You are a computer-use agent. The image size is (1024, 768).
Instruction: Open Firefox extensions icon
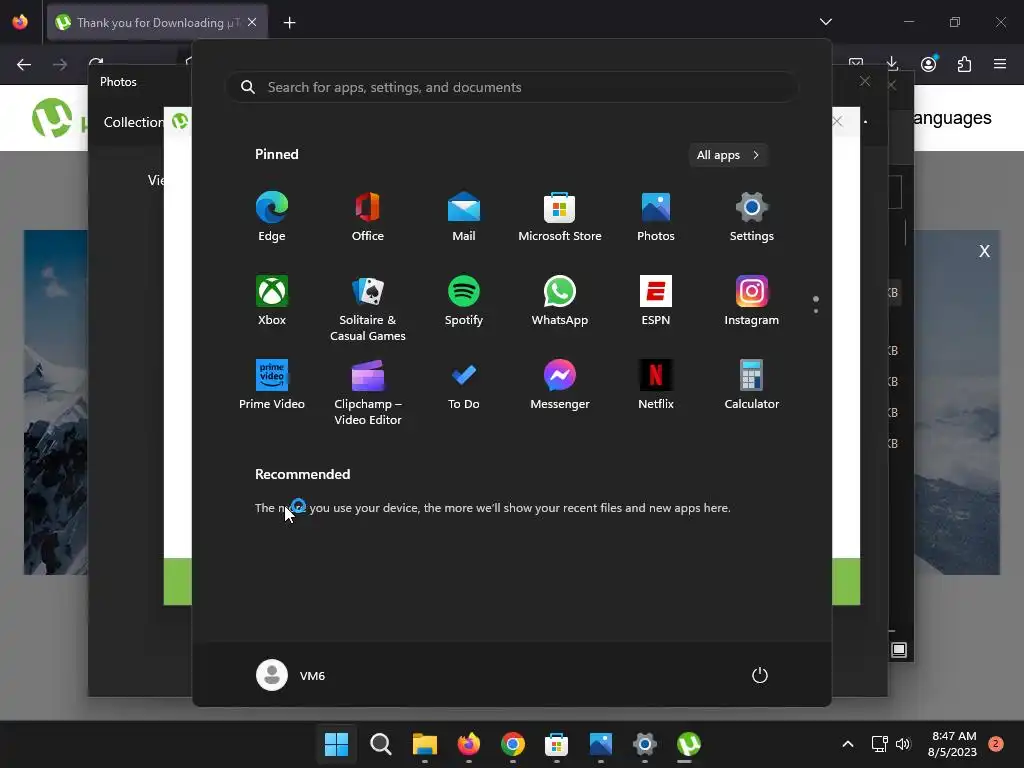coord(964,64)
